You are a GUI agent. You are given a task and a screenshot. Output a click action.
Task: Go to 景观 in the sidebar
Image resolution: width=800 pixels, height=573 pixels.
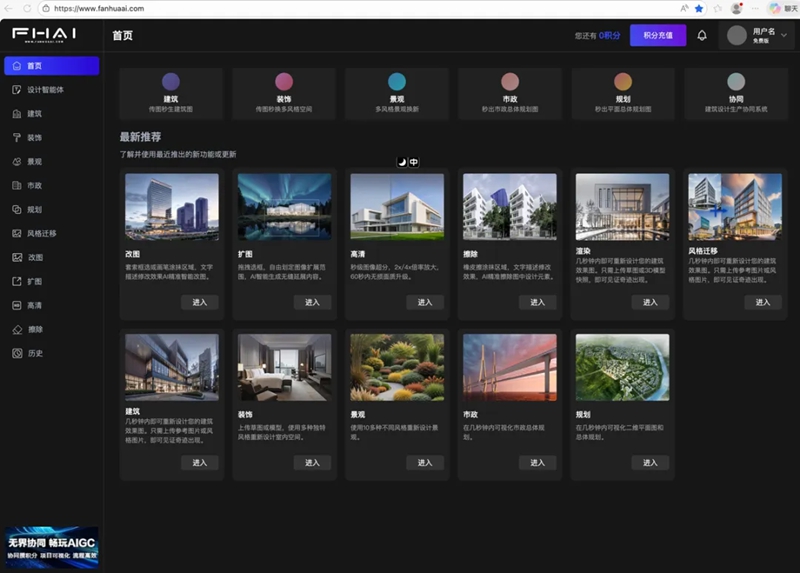pyautogui.click(x=34, y=161)
